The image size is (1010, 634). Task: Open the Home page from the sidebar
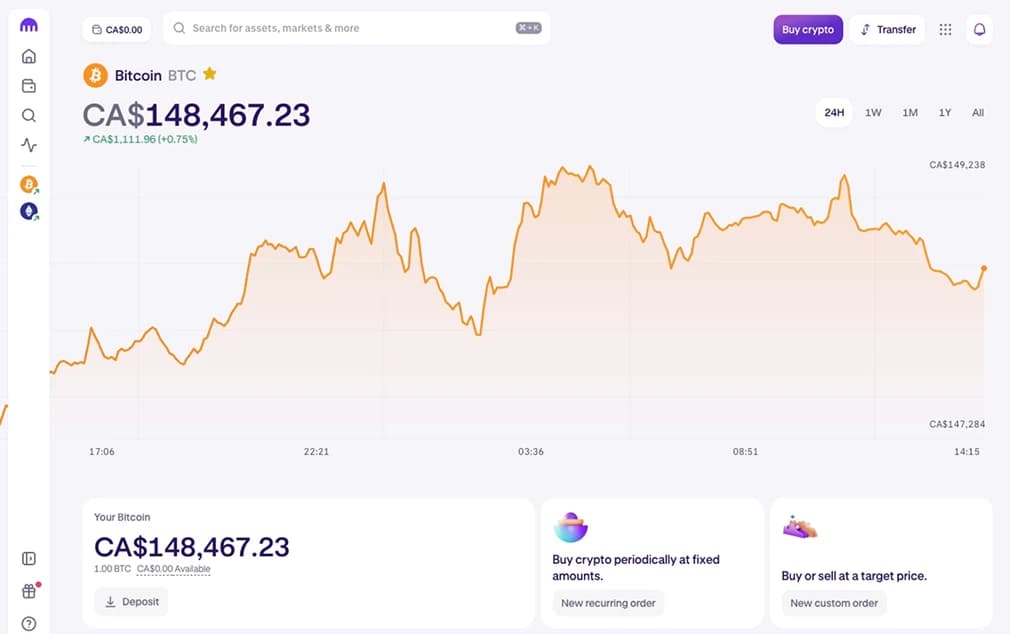tap(28, 56)
